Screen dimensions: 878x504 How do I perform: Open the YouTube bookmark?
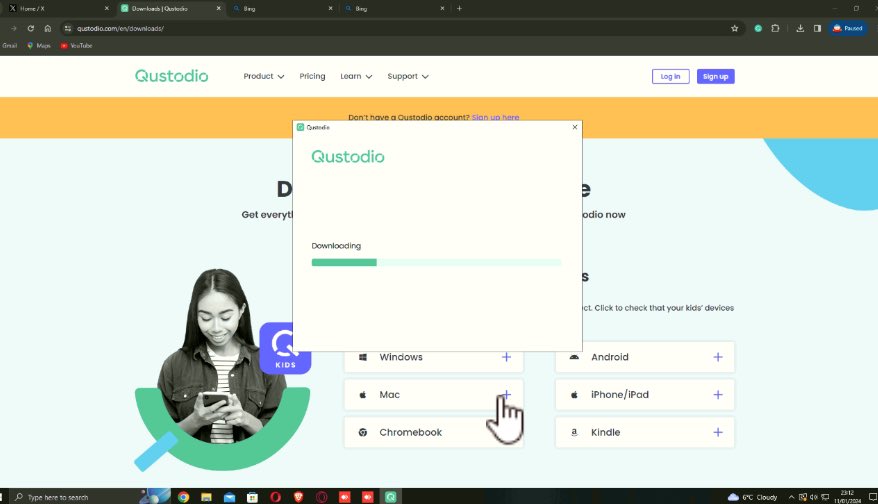click(76, 45)
